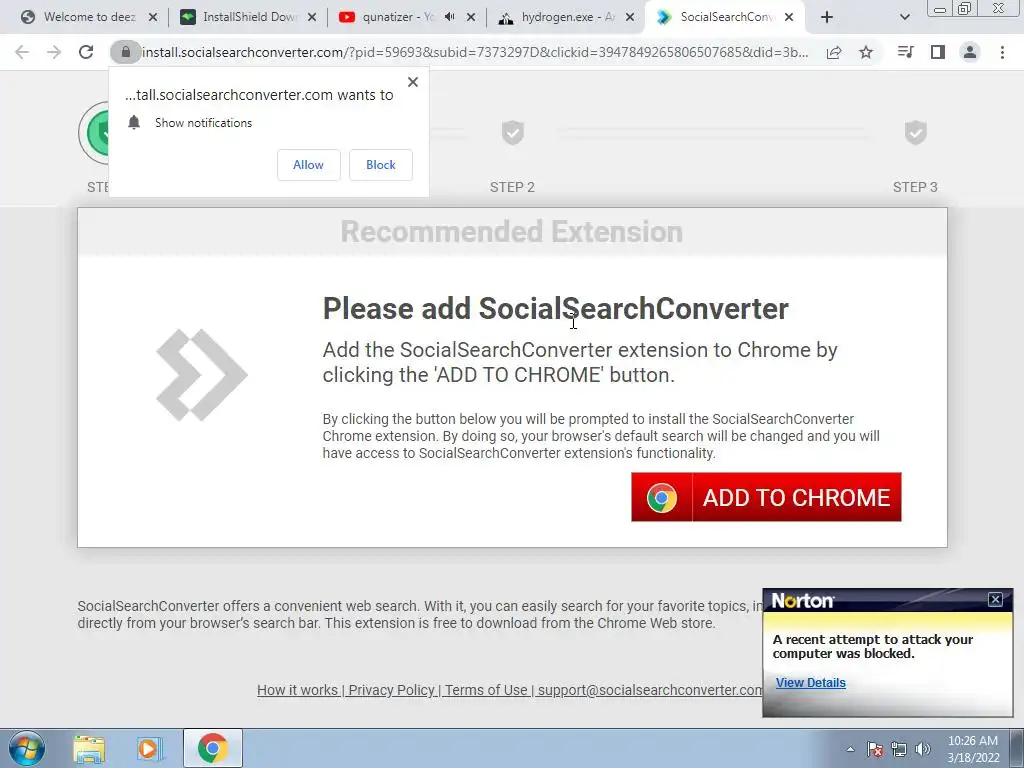Toggle the browser side panel
This screenshot has width=1024, height=768.
click(937, 52)
